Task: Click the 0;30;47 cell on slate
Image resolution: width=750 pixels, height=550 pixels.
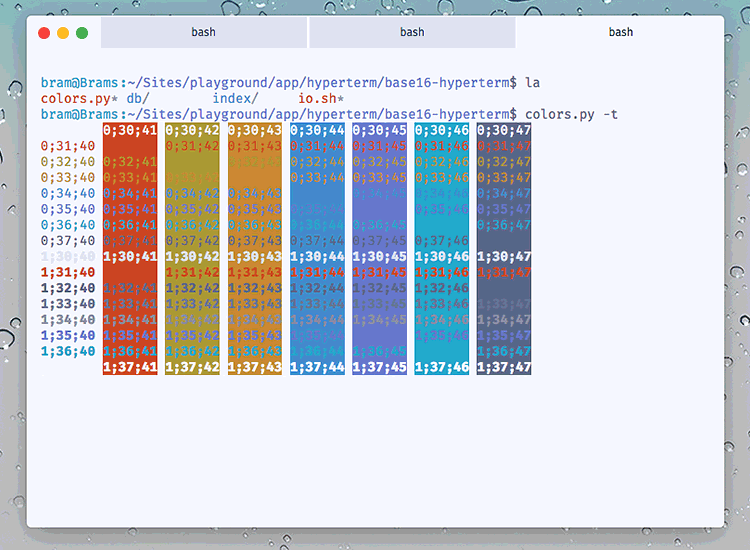Action: tap(504, 130)
